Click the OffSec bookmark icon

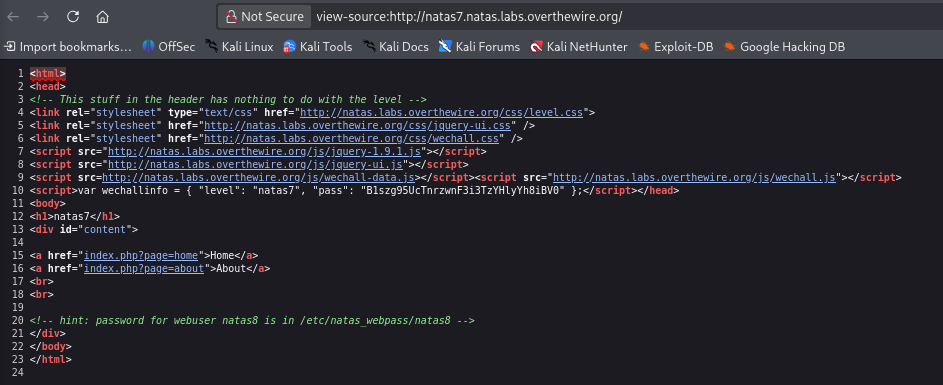click(149, 46)
